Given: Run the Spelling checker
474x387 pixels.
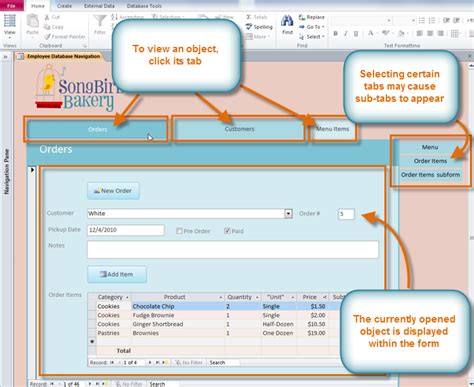Looking at the screenshot, I should pos(259,27).
